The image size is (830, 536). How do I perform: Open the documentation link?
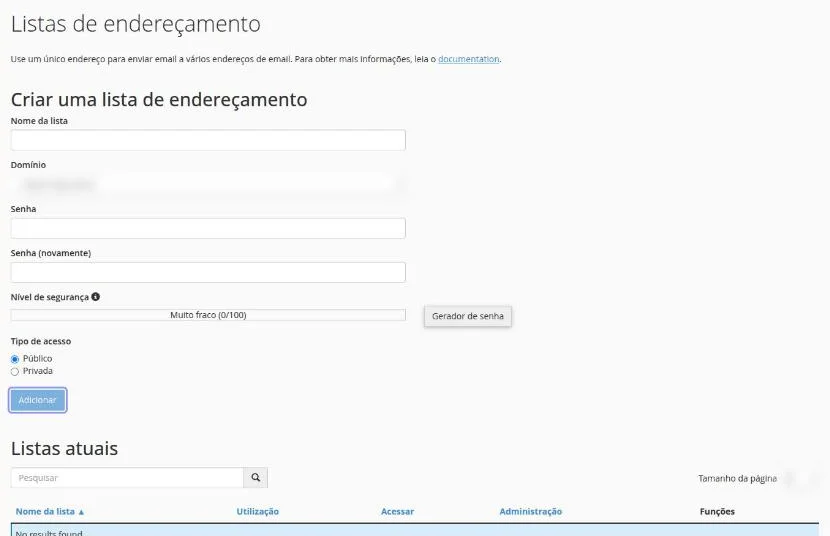(x=468, y=59)
